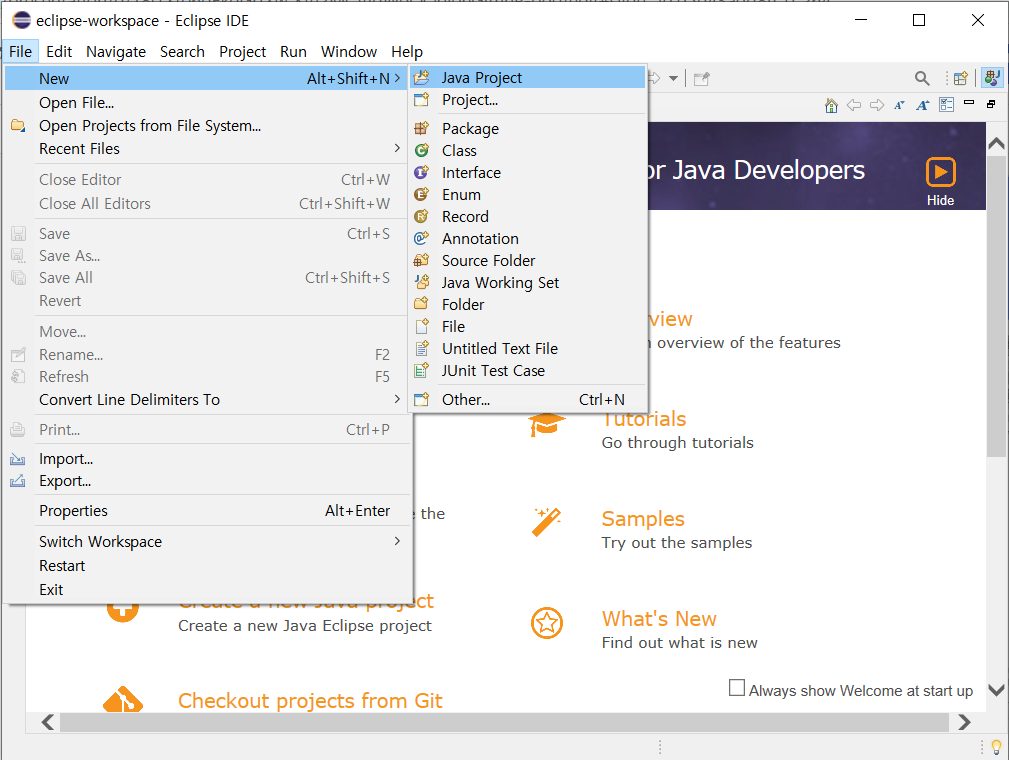
Task: Click the light bulb tip icon in the status bar
Action: 996,747
